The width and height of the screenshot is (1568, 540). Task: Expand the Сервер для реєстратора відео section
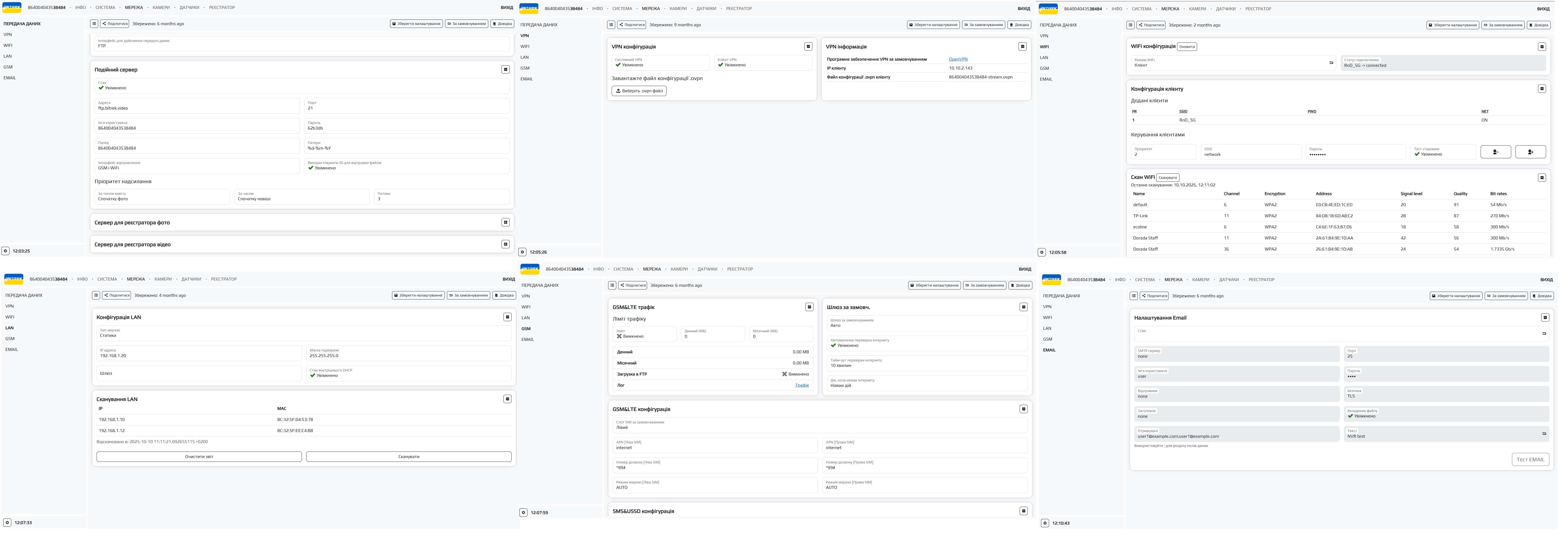(x=505, y=244)
